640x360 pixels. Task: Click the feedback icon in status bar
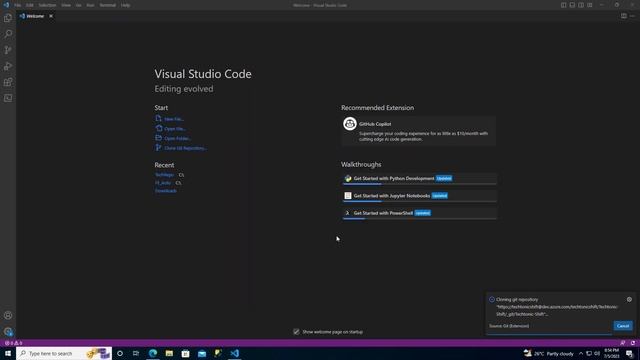coord(622,343)
